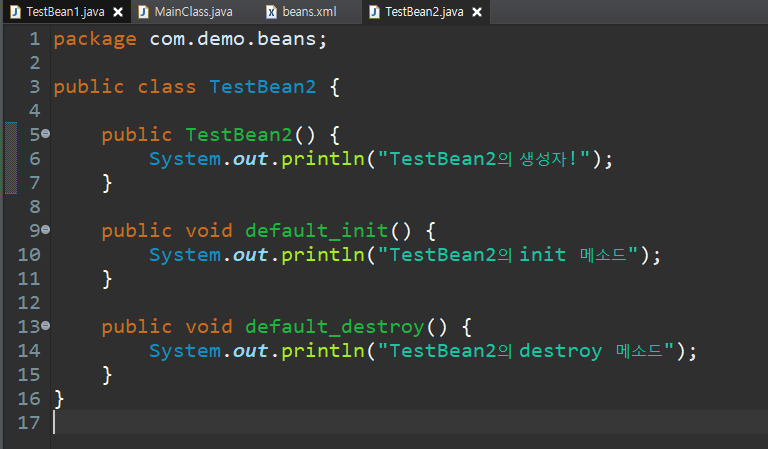The image size is (768, 449).
Task: Click line number 10 in the gutter
Action: (29, 255)
